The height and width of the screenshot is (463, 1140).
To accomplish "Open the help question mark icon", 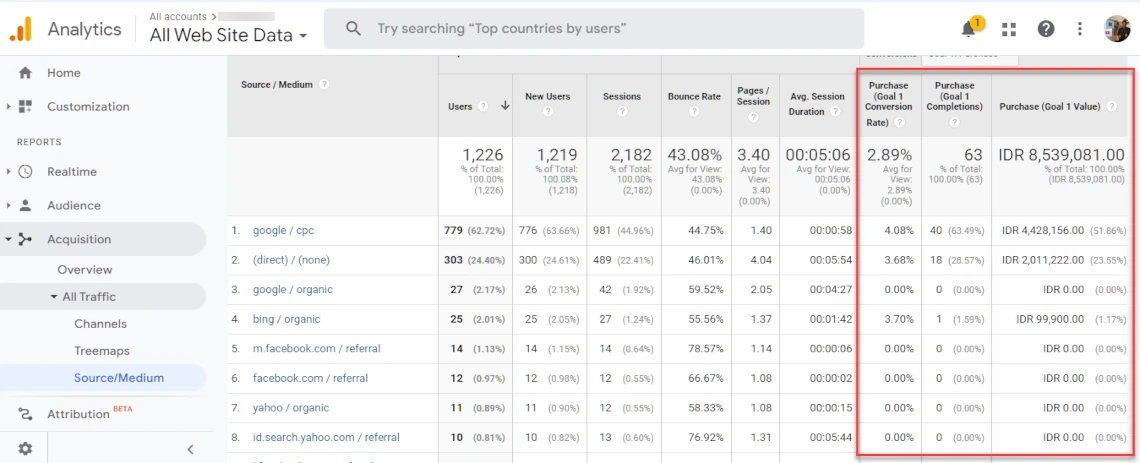I will [1045, 29].
